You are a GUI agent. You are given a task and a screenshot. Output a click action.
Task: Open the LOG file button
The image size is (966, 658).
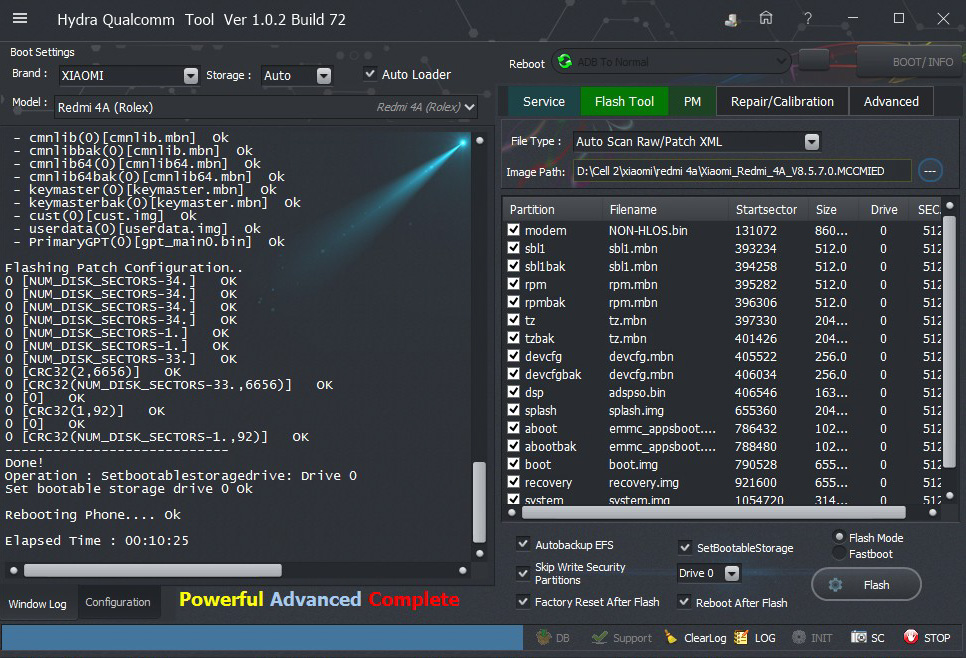[755, 638]
